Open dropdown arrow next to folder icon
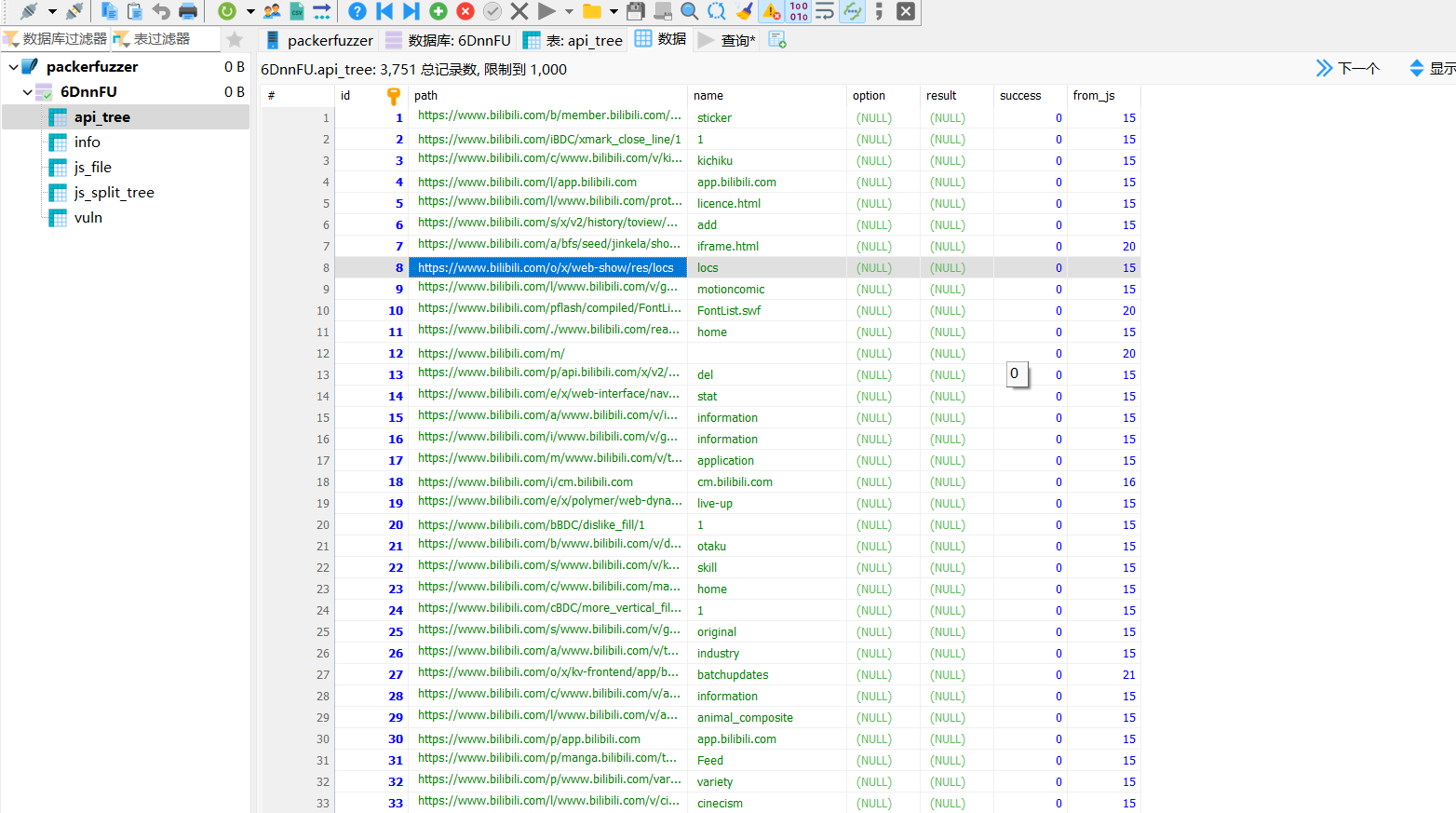Screen dimensions: 1456x813 pos(613,11)
